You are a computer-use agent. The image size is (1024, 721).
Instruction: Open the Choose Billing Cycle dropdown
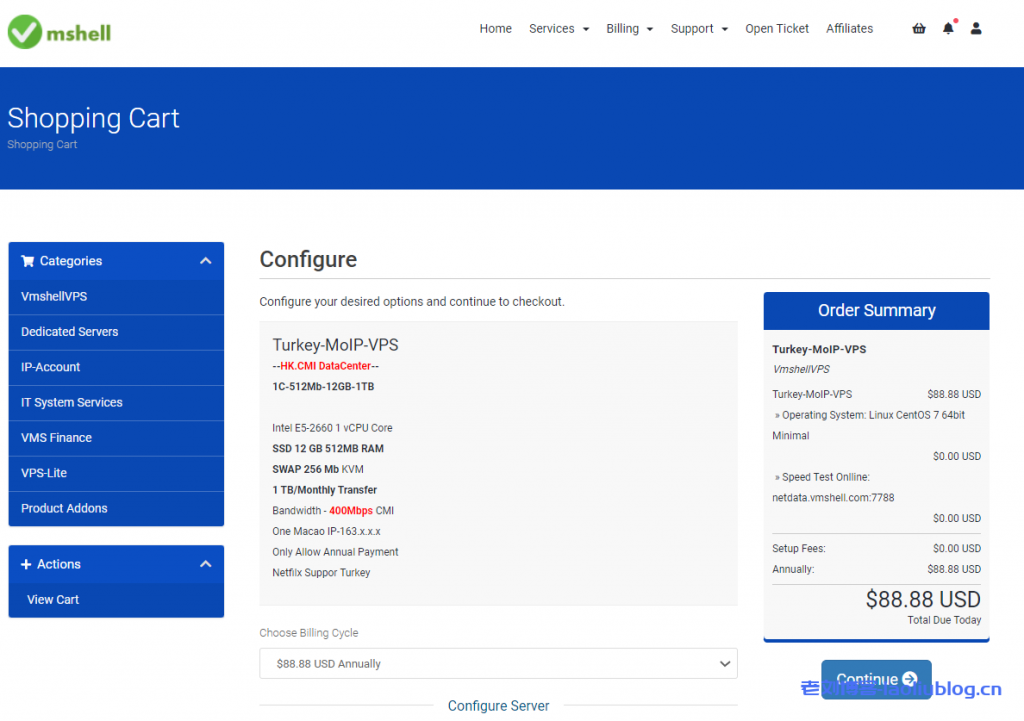(x=498, y=664)
